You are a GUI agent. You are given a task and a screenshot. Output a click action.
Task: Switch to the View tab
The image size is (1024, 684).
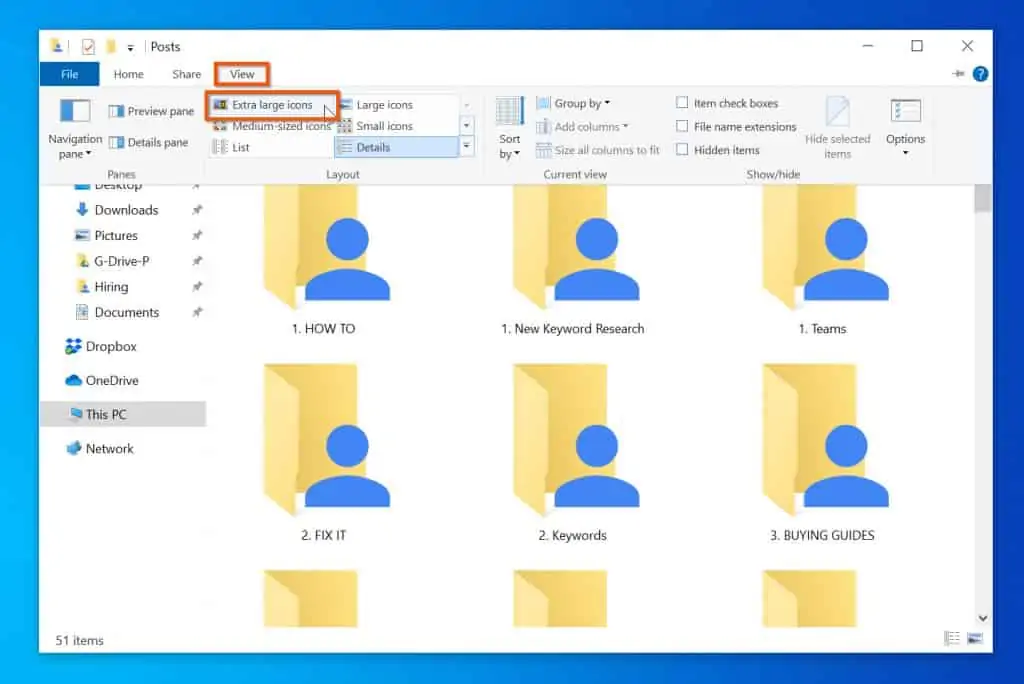pyautogui.click(x=242, y=74)
